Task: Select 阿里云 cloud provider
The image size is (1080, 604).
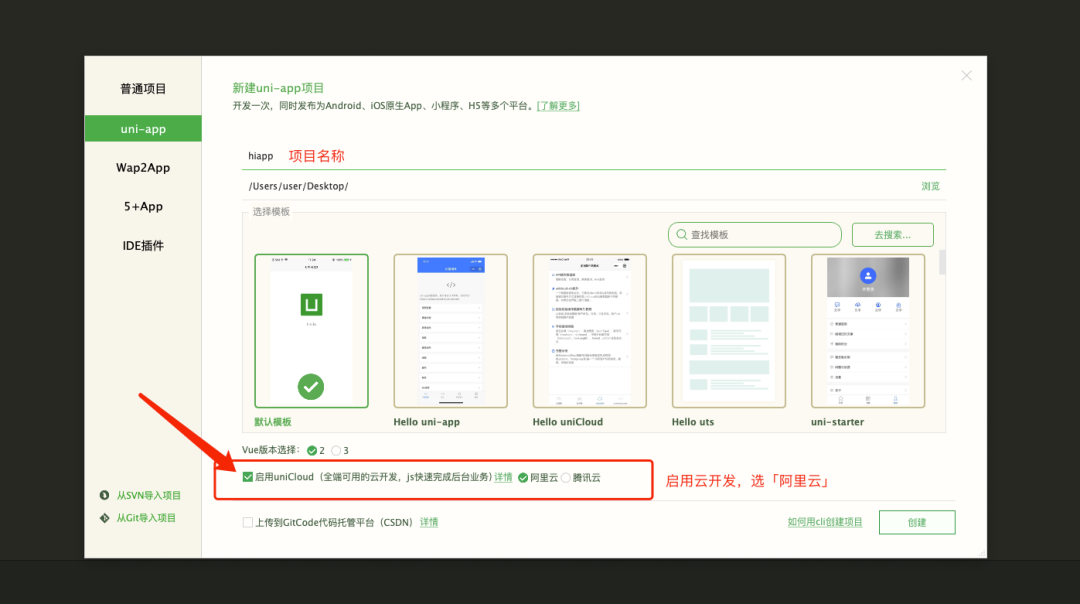Action: 523,478
